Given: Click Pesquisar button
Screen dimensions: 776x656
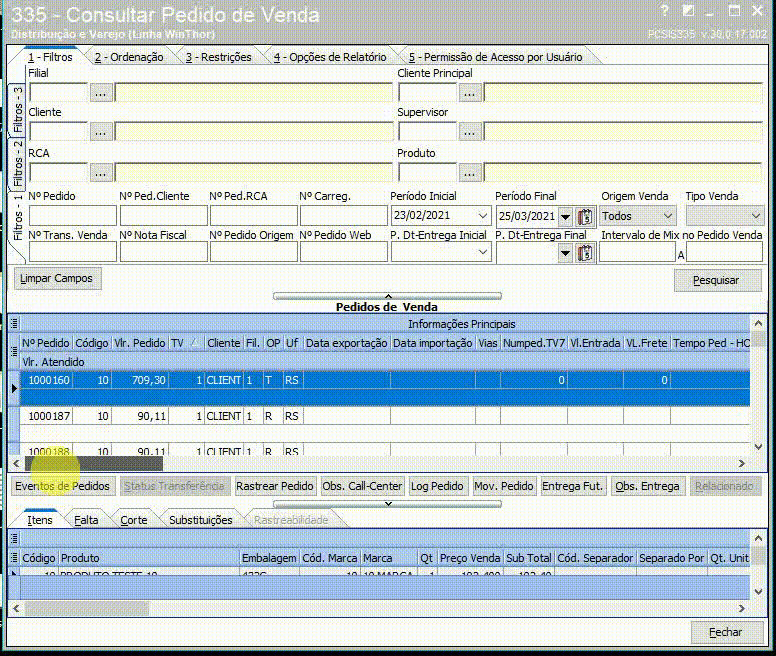Looking at the screenshot, I should 716,281.
